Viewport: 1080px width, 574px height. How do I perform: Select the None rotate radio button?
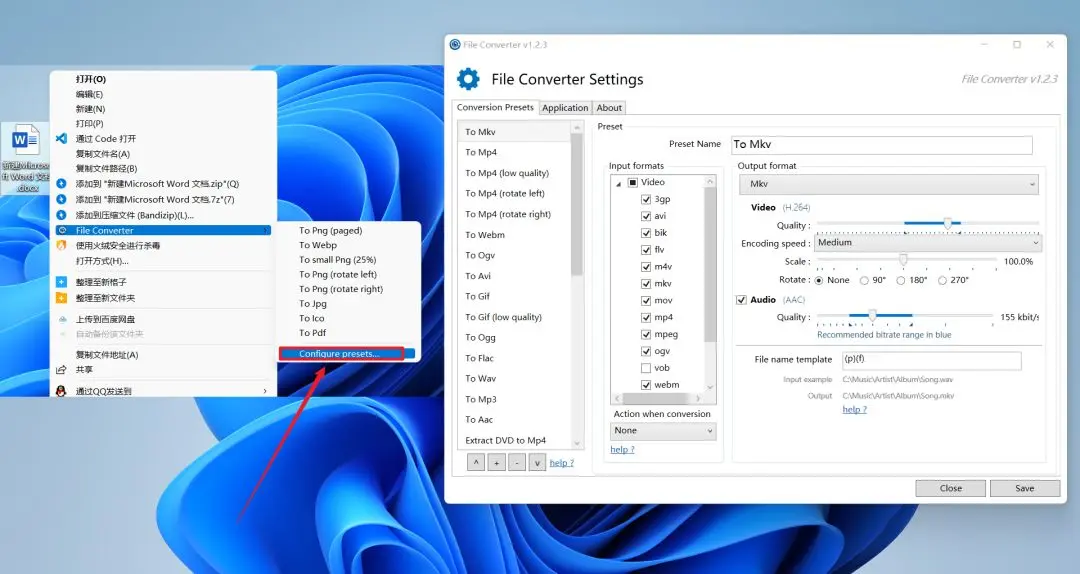point(819,280)
